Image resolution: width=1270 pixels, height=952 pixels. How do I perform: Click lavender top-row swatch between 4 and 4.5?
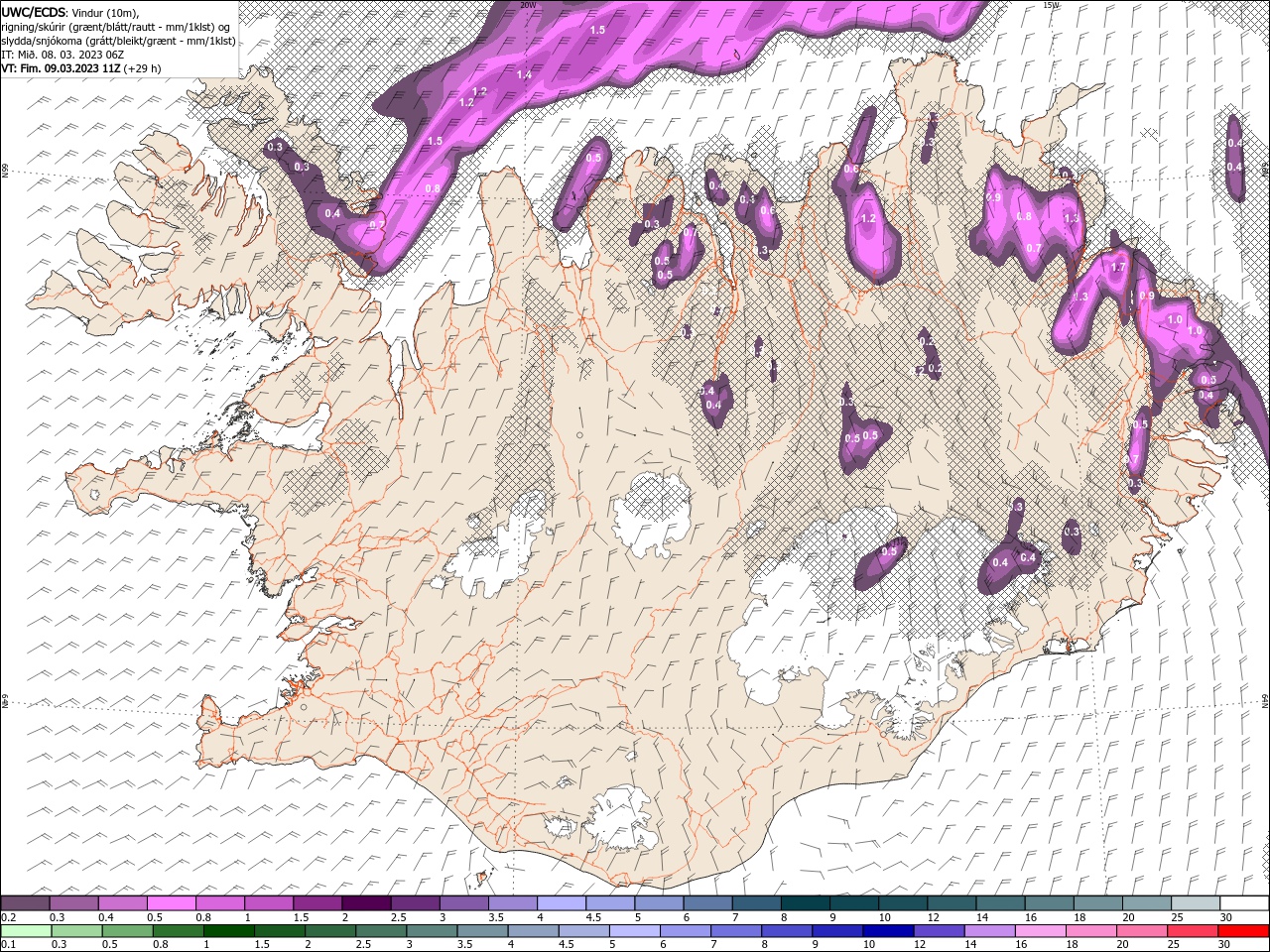tap(562, 903)
